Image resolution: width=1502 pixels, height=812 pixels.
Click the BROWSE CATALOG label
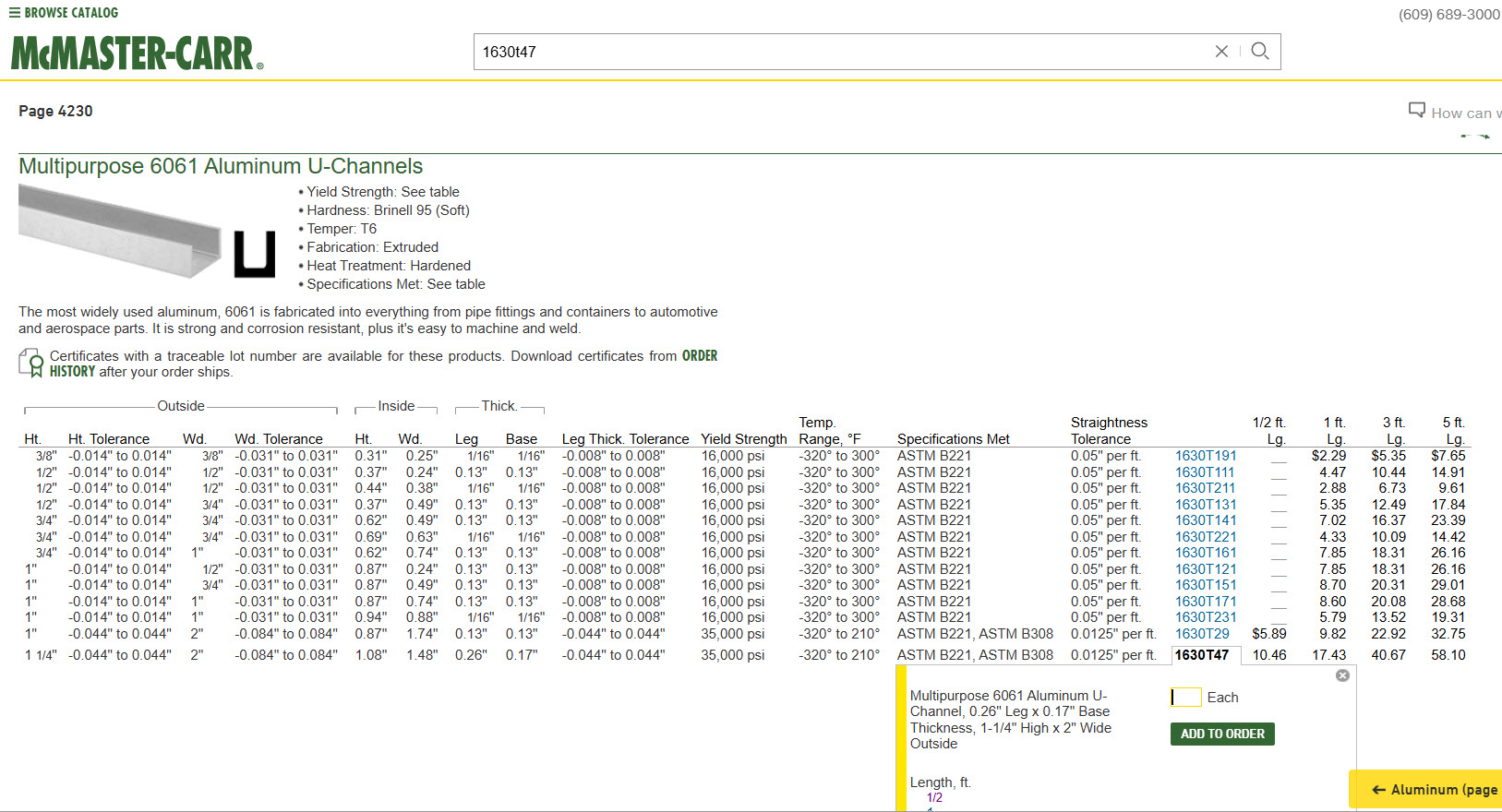pos(71,13)
